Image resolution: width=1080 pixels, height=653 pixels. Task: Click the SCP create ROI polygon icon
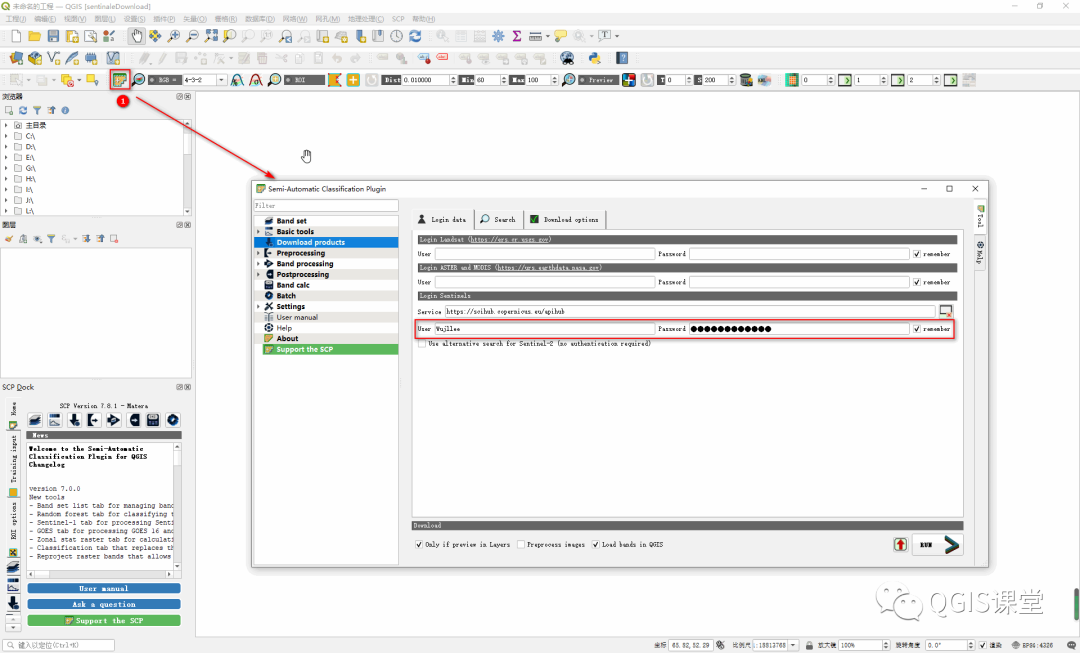335,80
